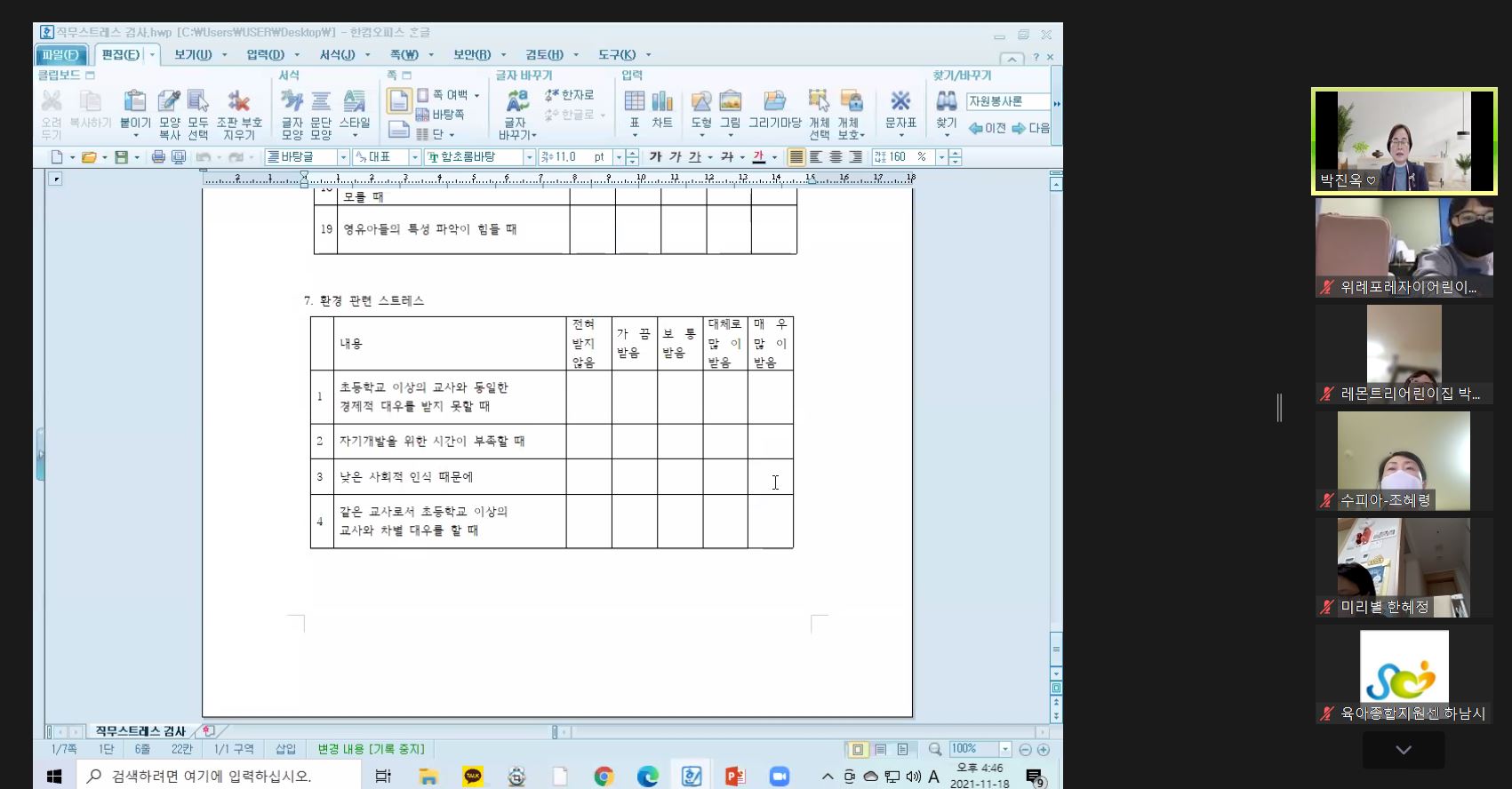The image size is (1512, 789).
Task: Click the print preview icon
Action: click(179, 157)
